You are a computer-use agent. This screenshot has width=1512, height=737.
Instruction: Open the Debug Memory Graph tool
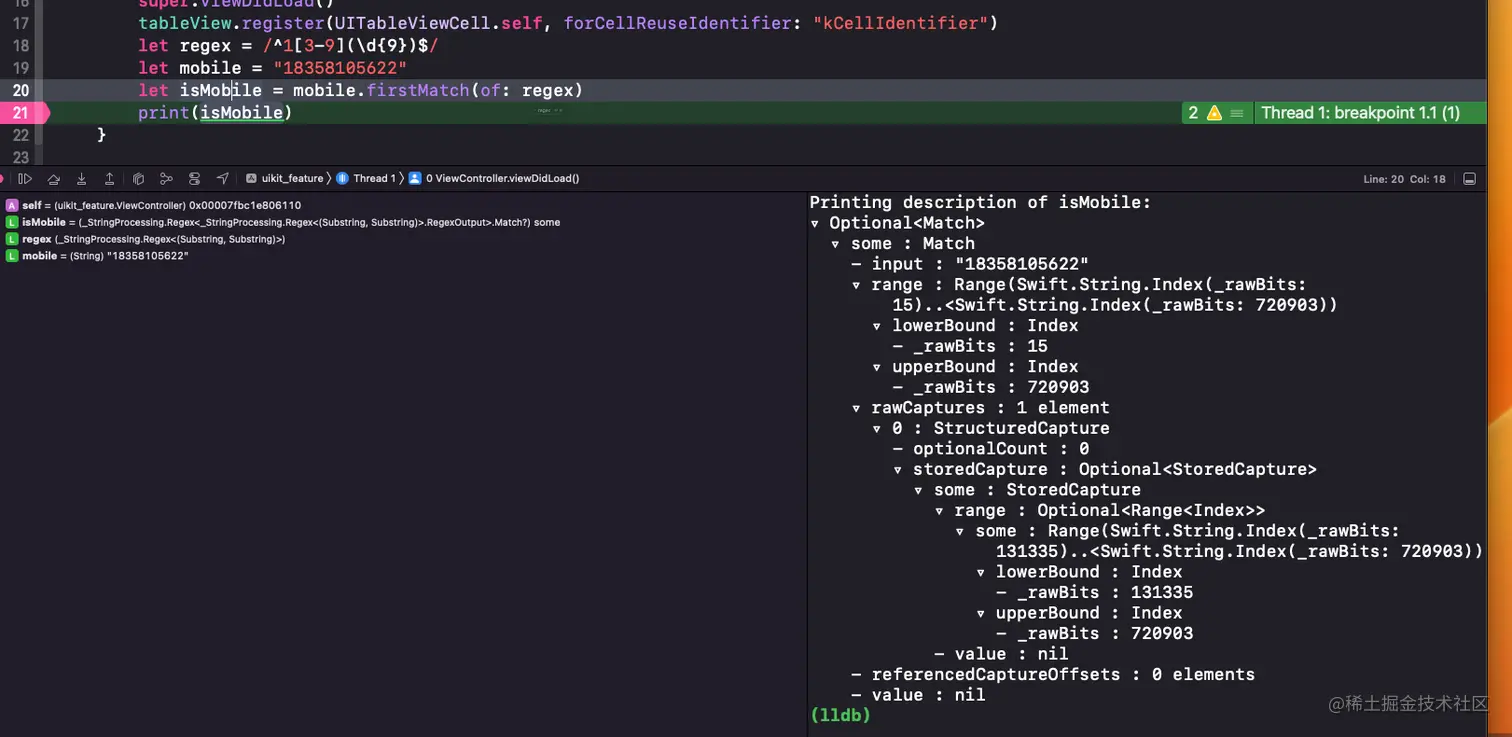click(x=166, y=179)
